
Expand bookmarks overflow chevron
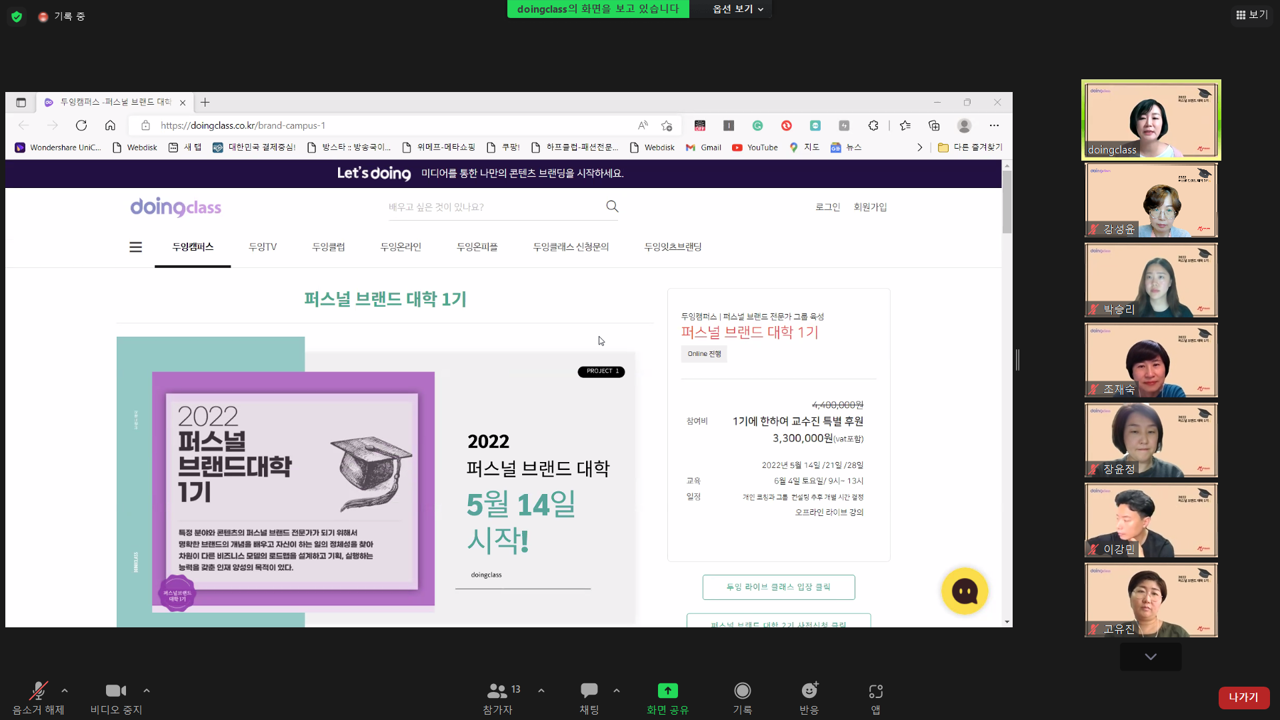click(x=920, y=147)
